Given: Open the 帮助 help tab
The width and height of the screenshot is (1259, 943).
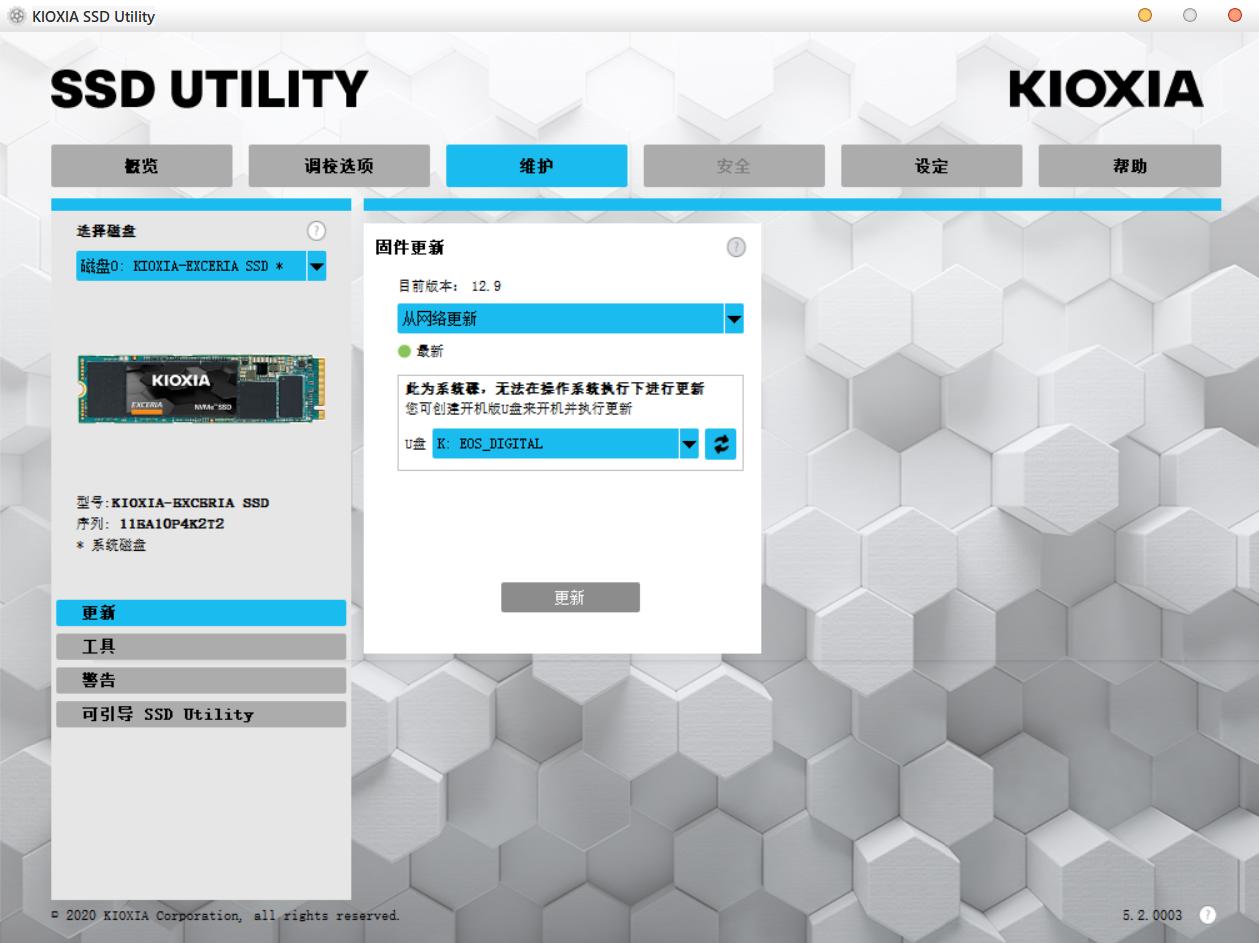Looking at the screenshot, I should click(x=1130, y=166).
